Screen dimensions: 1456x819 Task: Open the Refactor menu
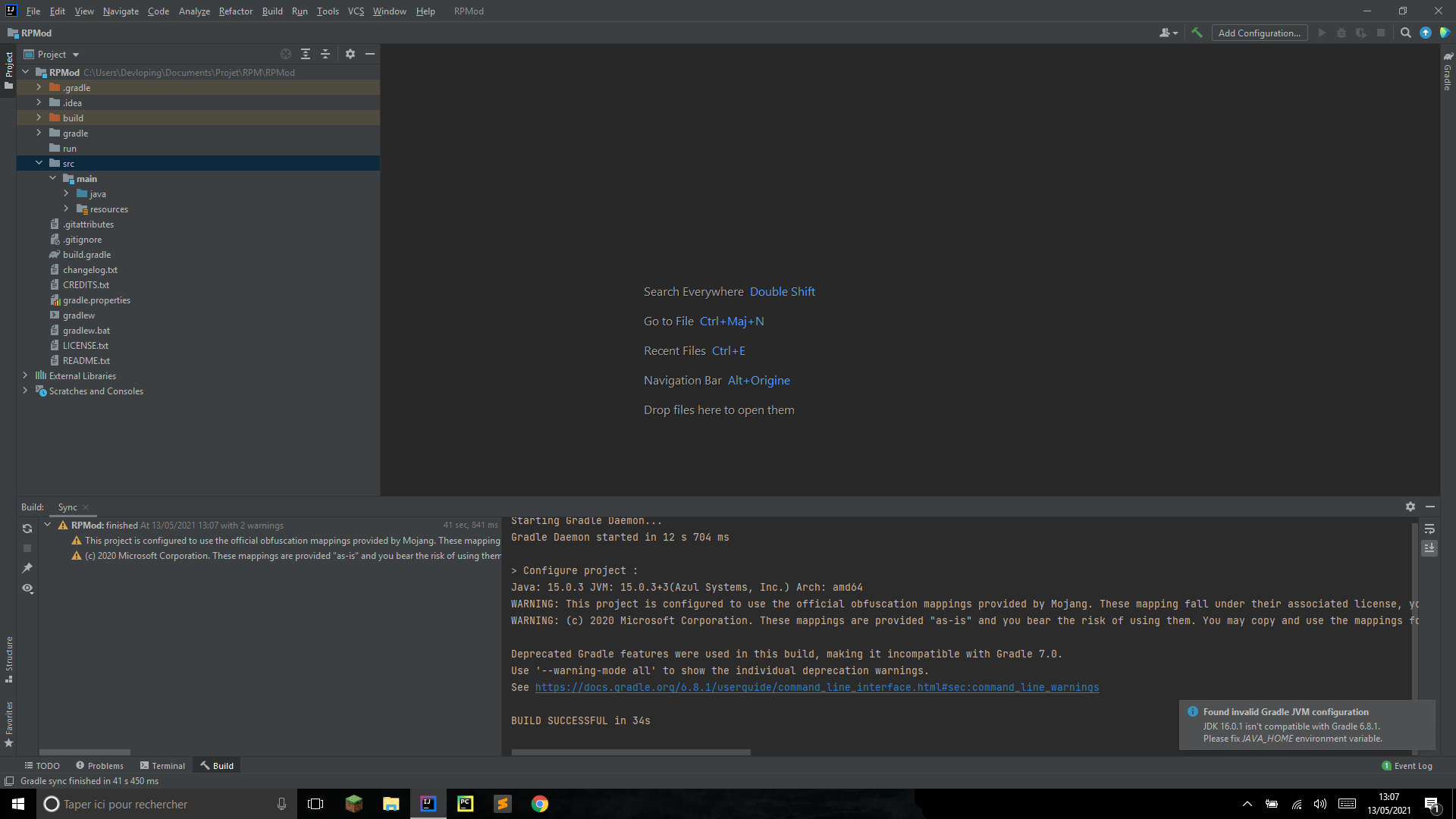[x=235, y=11]
